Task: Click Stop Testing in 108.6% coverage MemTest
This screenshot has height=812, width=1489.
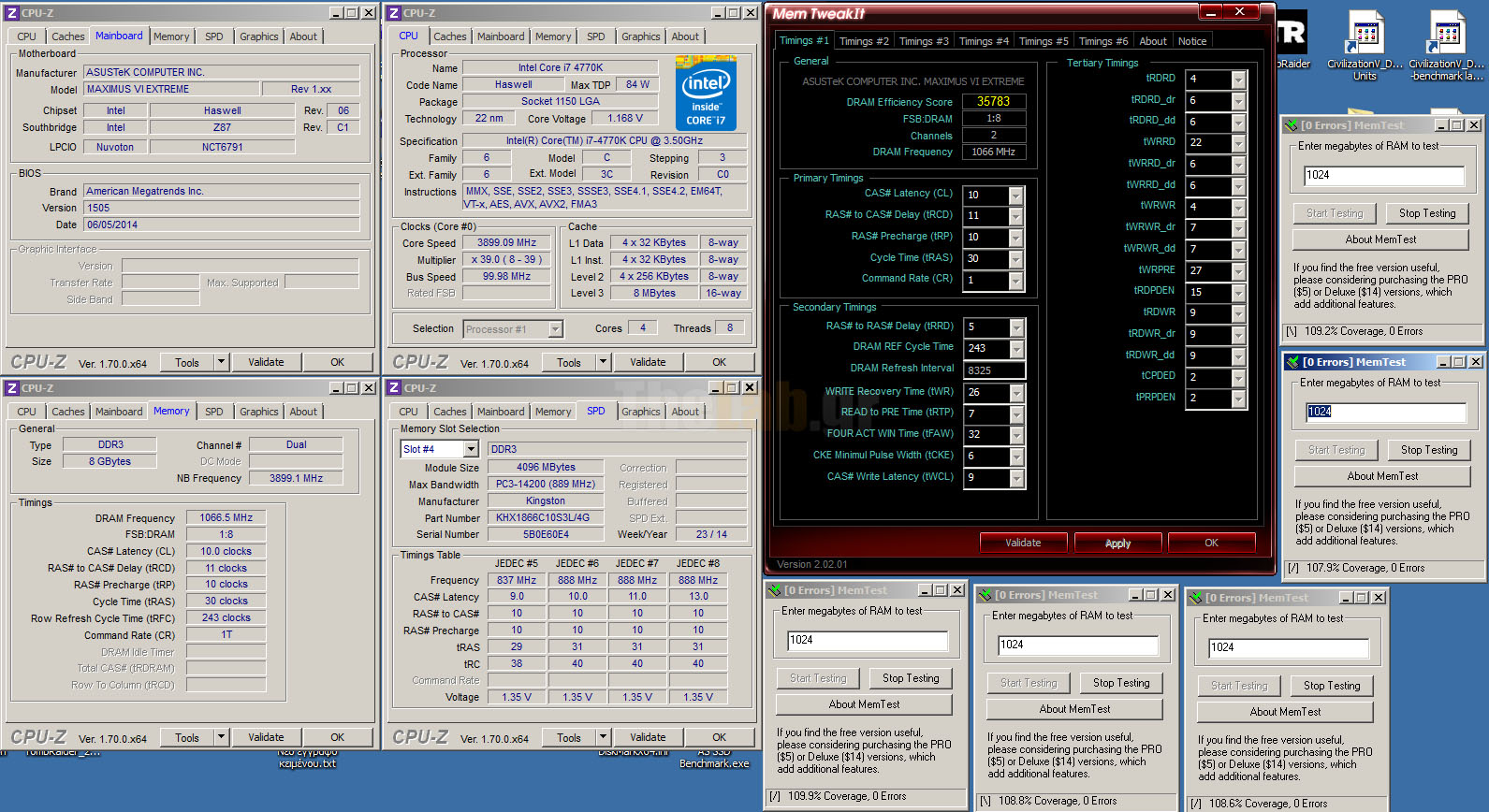Action: pos(1332,686)
